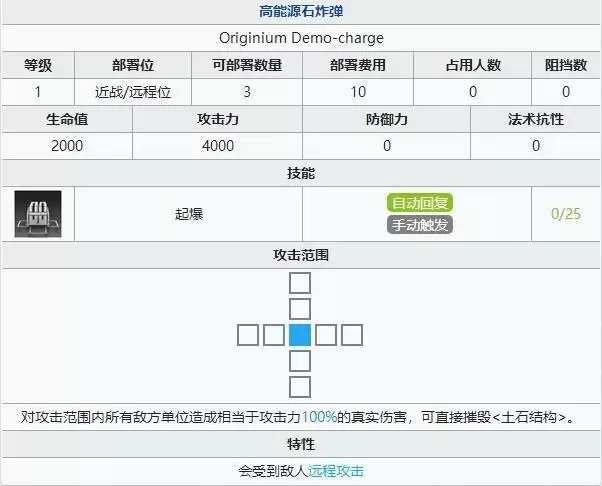Click the gray 手动触发 tag
Image resolution: width=602 pixels, height=486 pixels.
[420, 224]
